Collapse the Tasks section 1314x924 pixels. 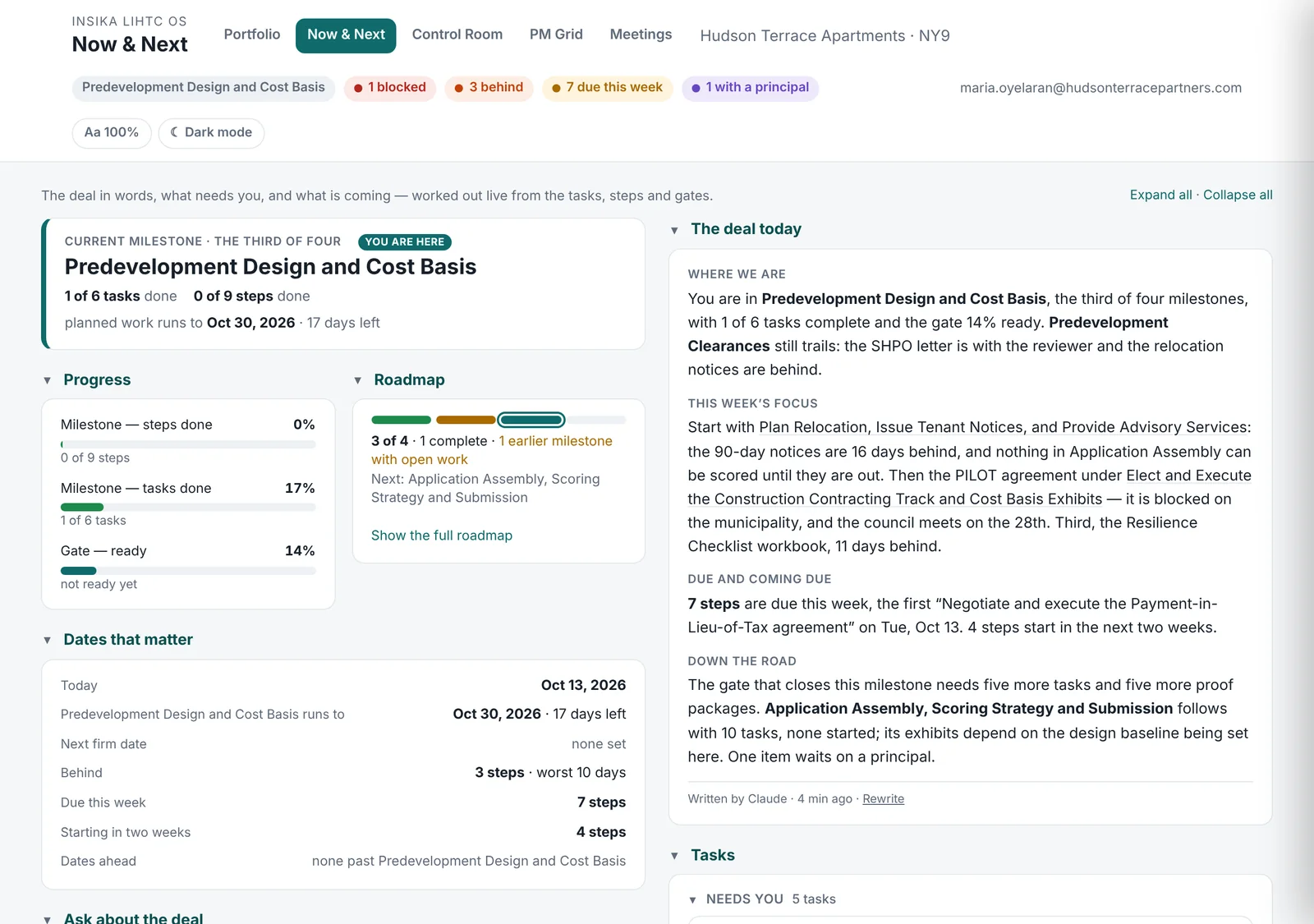click(x=674, y=856)
